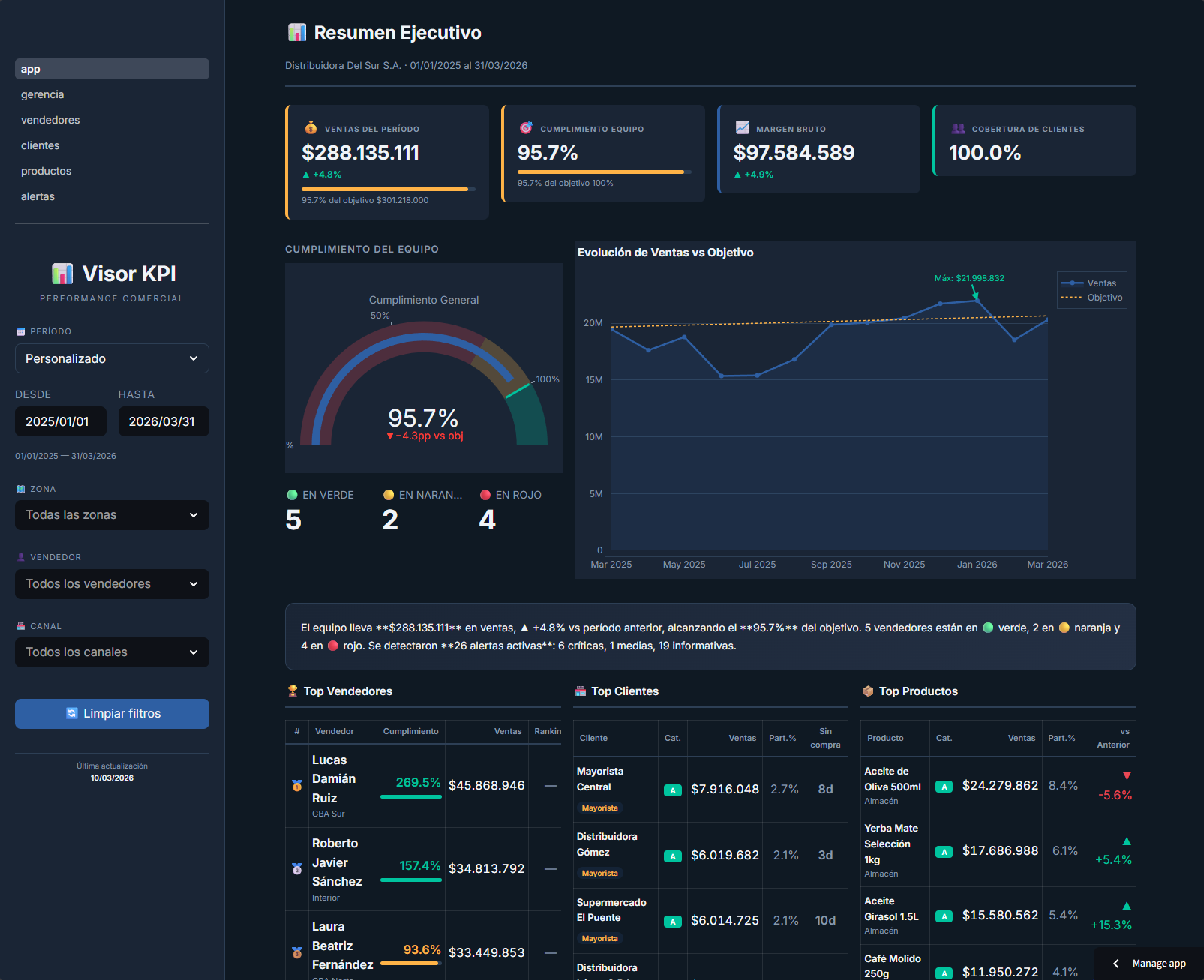Click the red circle beside EN ROJO
This screenshot has width=1204, height=980.
click(485, 495)
